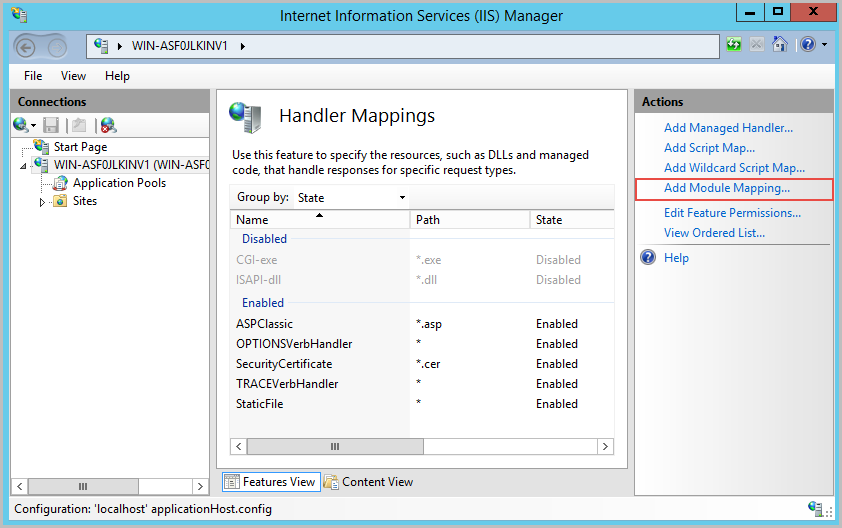Open the Group by State dropdown
This screenshot has width=842, height=528.
coord(352,198)
